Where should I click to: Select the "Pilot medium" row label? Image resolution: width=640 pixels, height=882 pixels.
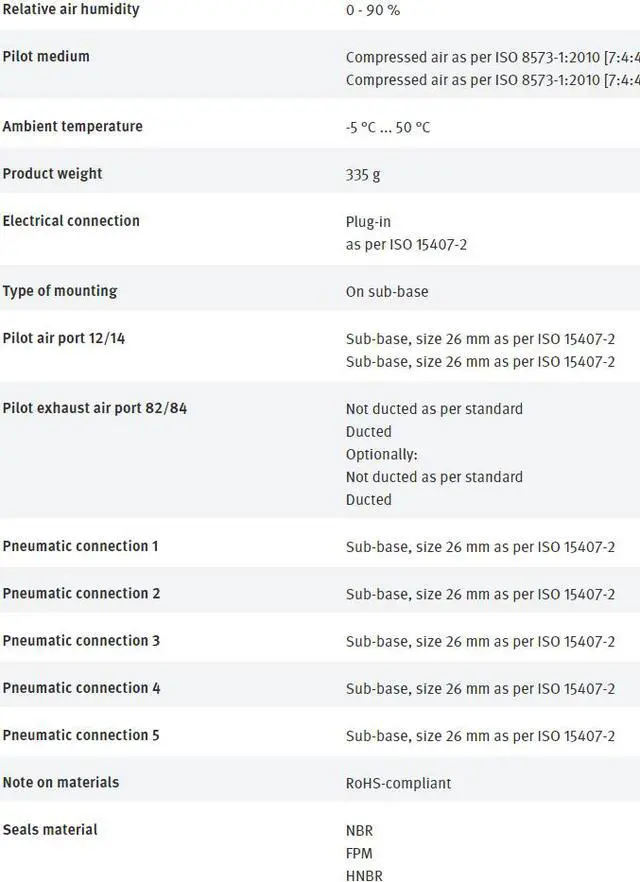46,57
